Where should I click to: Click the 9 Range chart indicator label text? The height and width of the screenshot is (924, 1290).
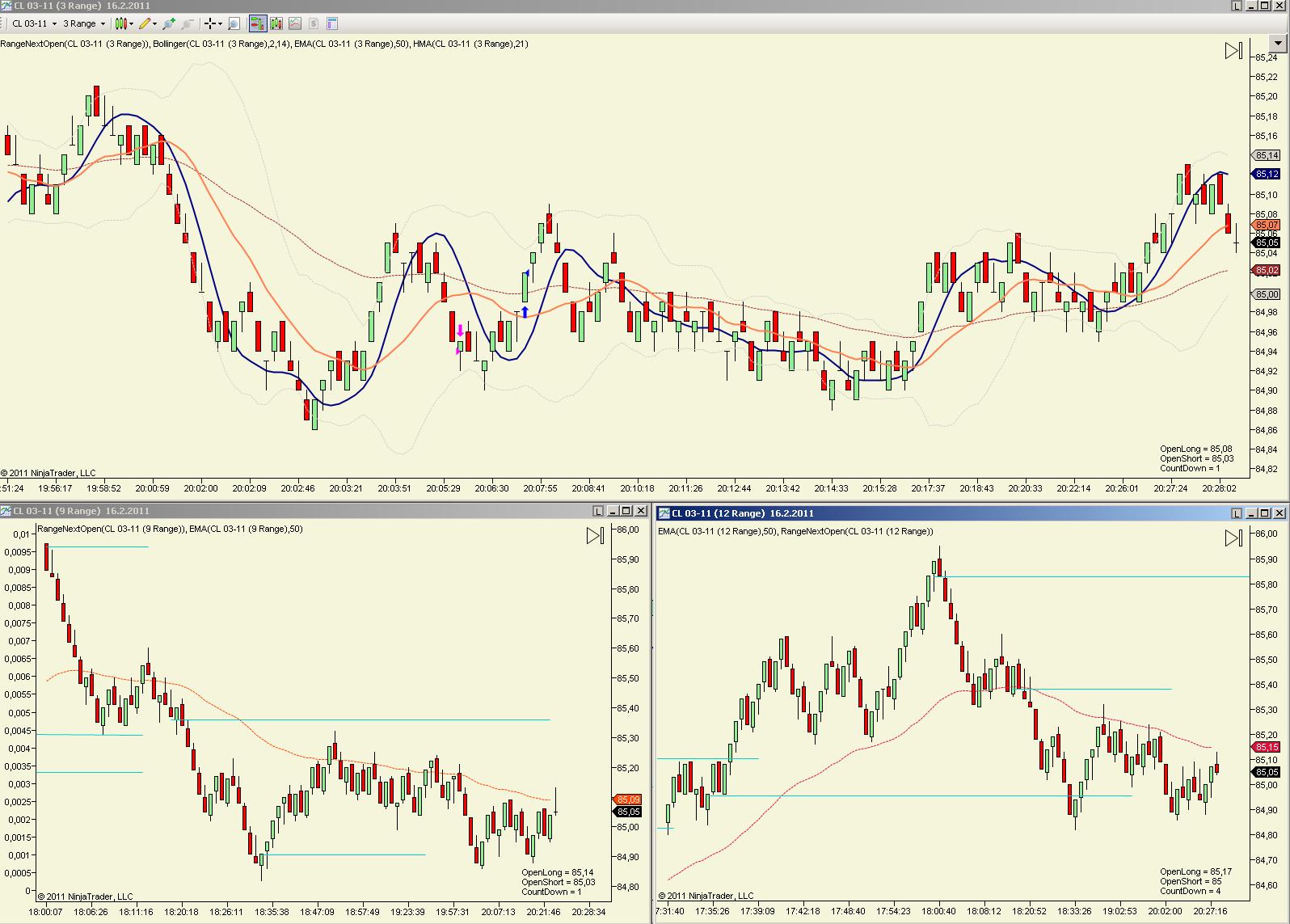click(x=170, y=529)
